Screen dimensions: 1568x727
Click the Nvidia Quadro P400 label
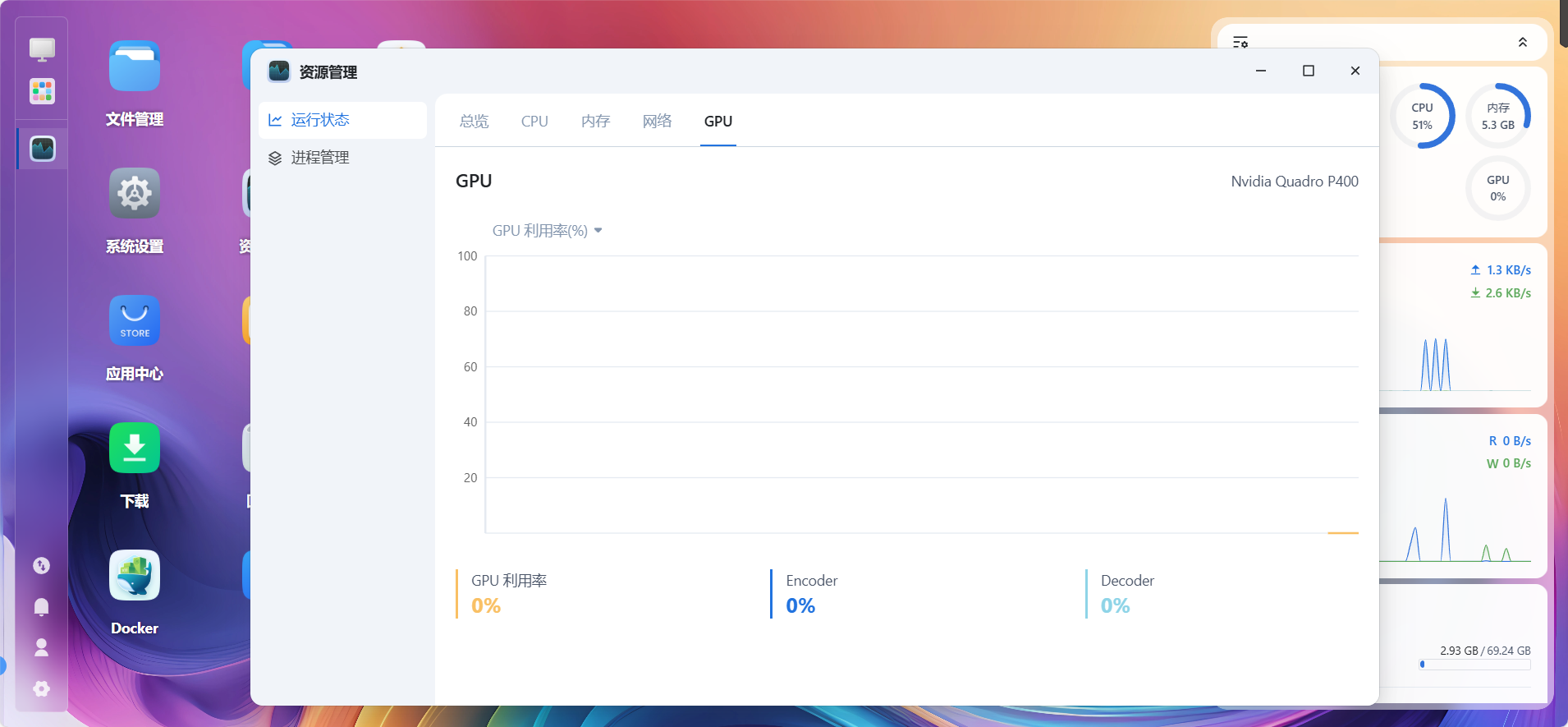[1295, 182]
